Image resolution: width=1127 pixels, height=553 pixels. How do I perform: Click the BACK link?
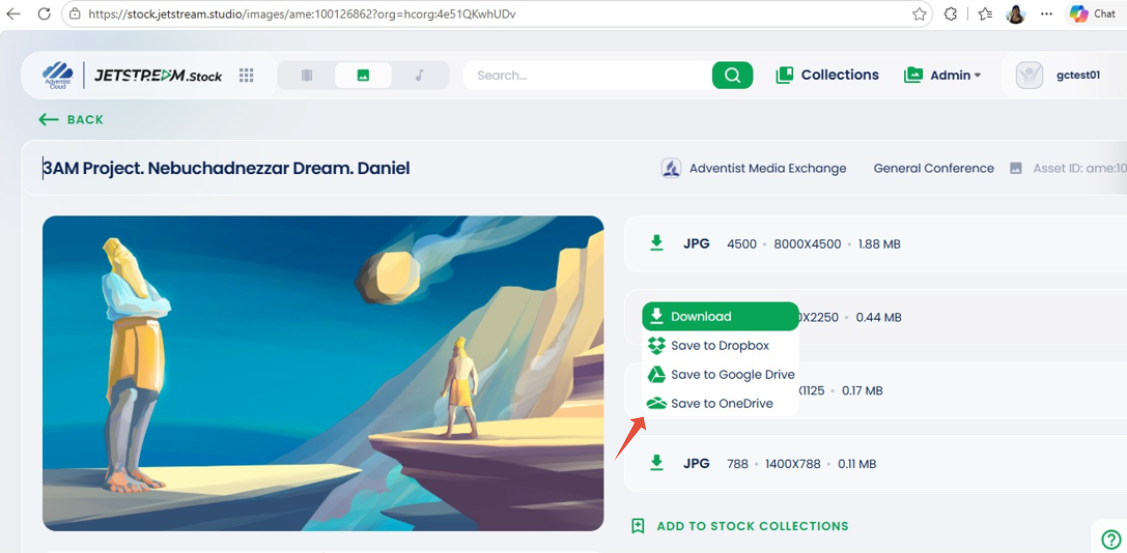click(x=71, y=119)
